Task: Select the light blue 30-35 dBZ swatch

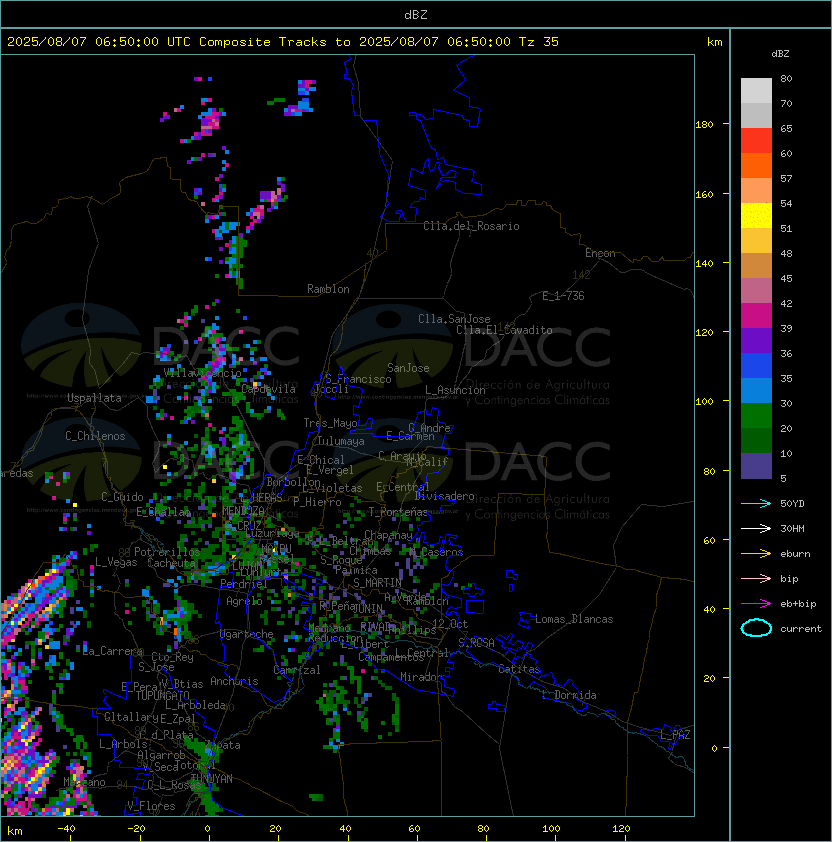Action: click(756, 391)
